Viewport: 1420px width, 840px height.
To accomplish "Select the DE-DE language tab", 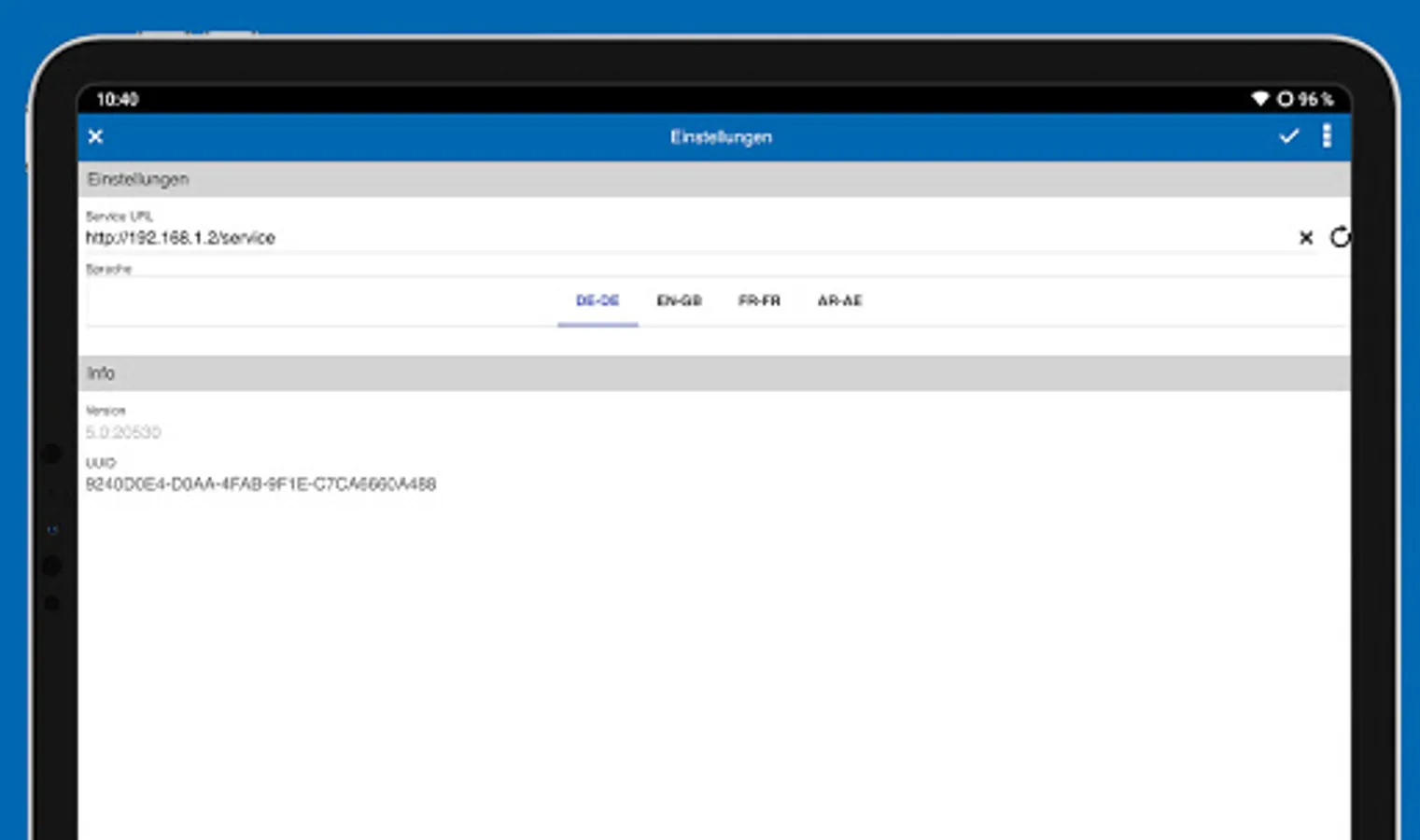I will click(598, 301).
